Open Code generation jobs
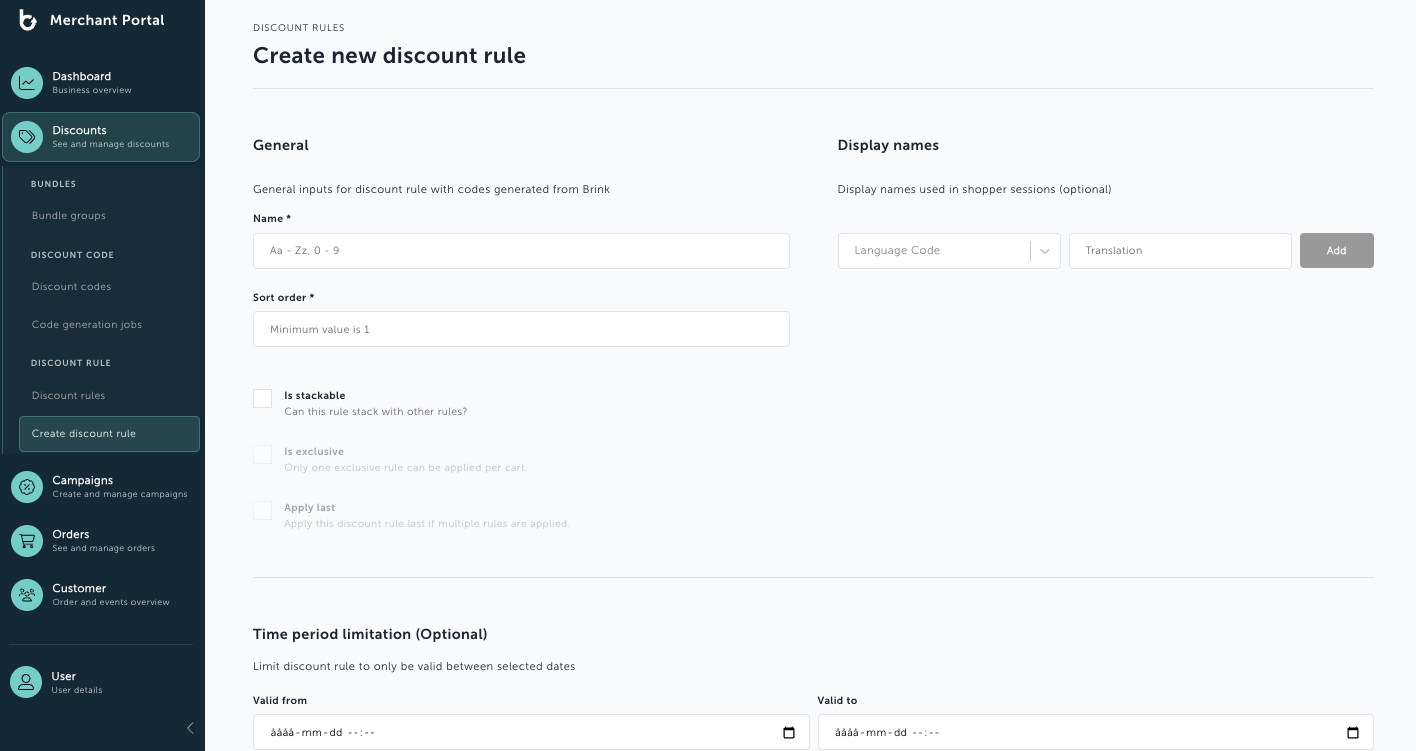 click(87, 325)
